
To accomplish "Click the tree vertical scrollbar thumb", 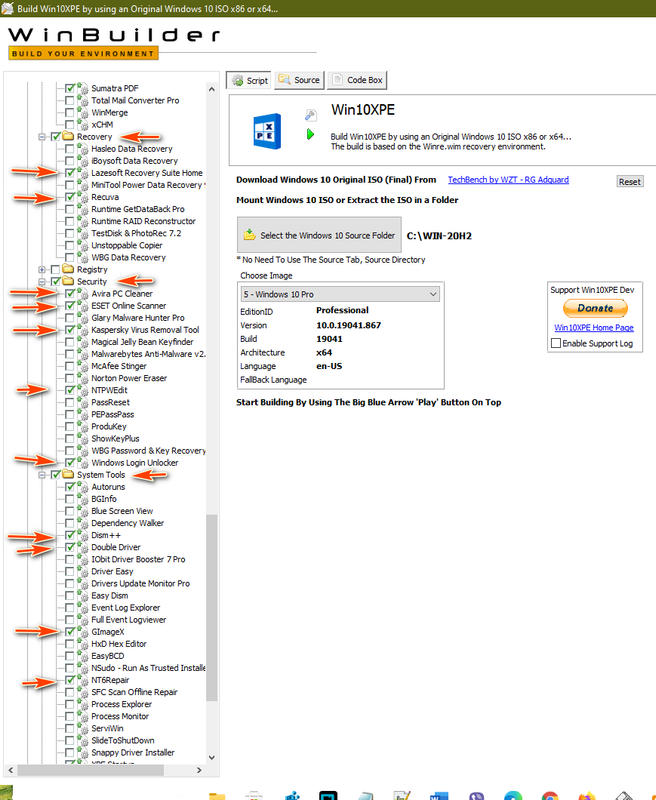I will pos(212,607).
